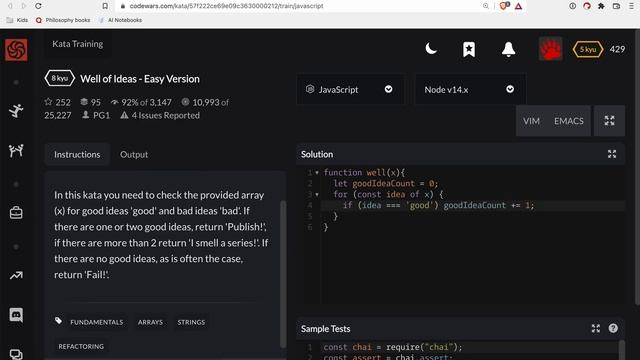Open the Discord chat icon in sidebar

point(16,315)
